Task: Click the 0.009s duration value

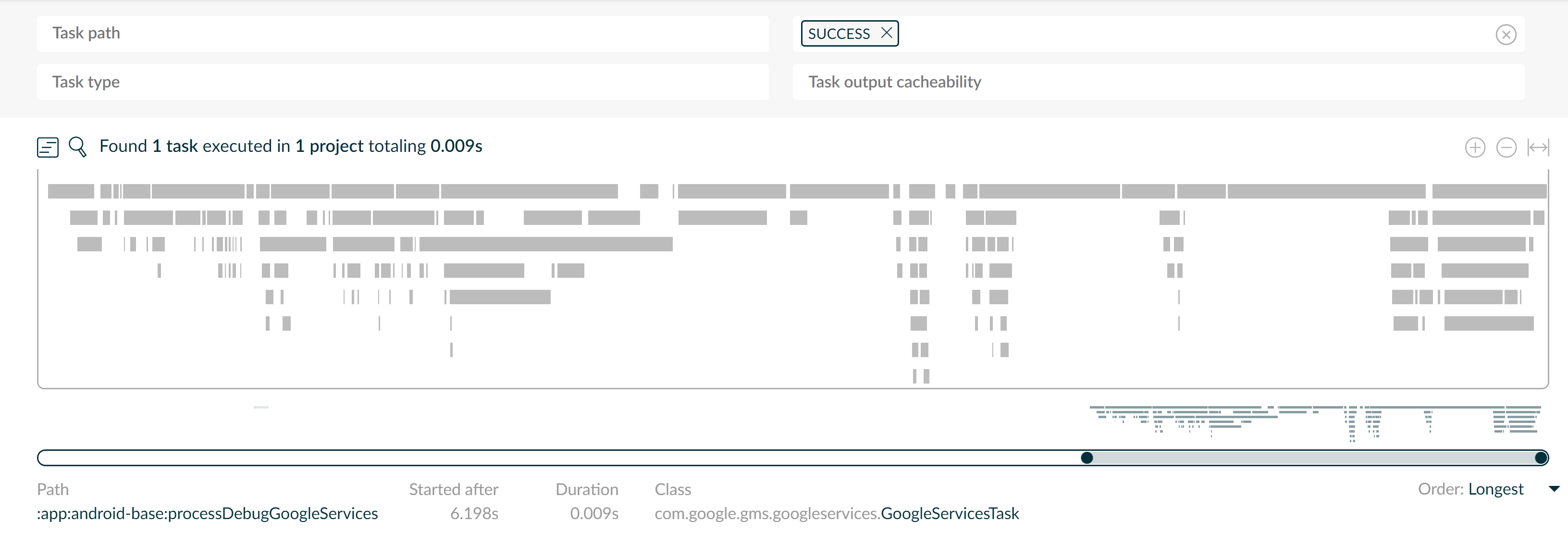Action: (x=593, y=514)
